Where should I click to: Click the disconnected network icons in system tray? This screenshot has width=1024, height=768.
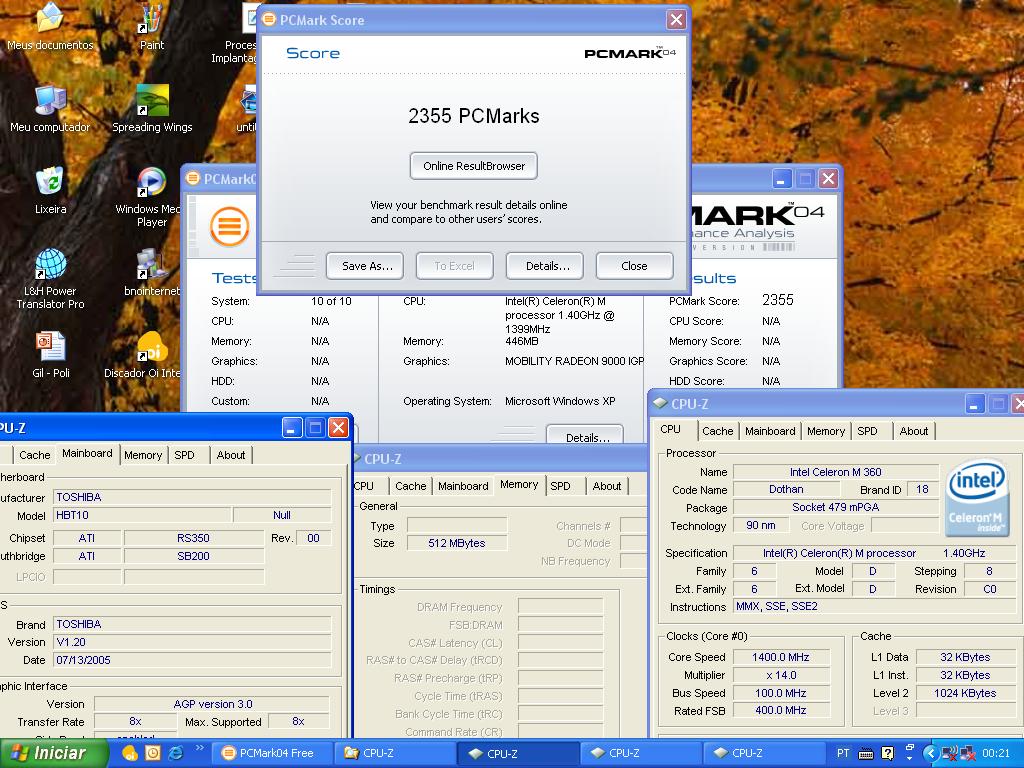tap(960, 754)
